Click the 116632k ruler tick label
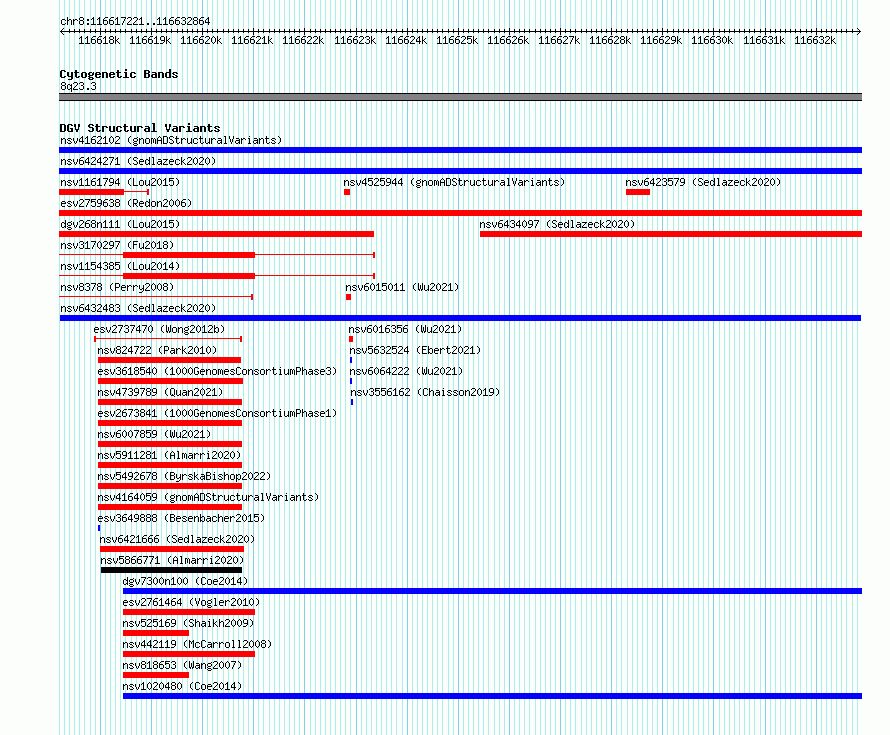 [x=815, y=40]
